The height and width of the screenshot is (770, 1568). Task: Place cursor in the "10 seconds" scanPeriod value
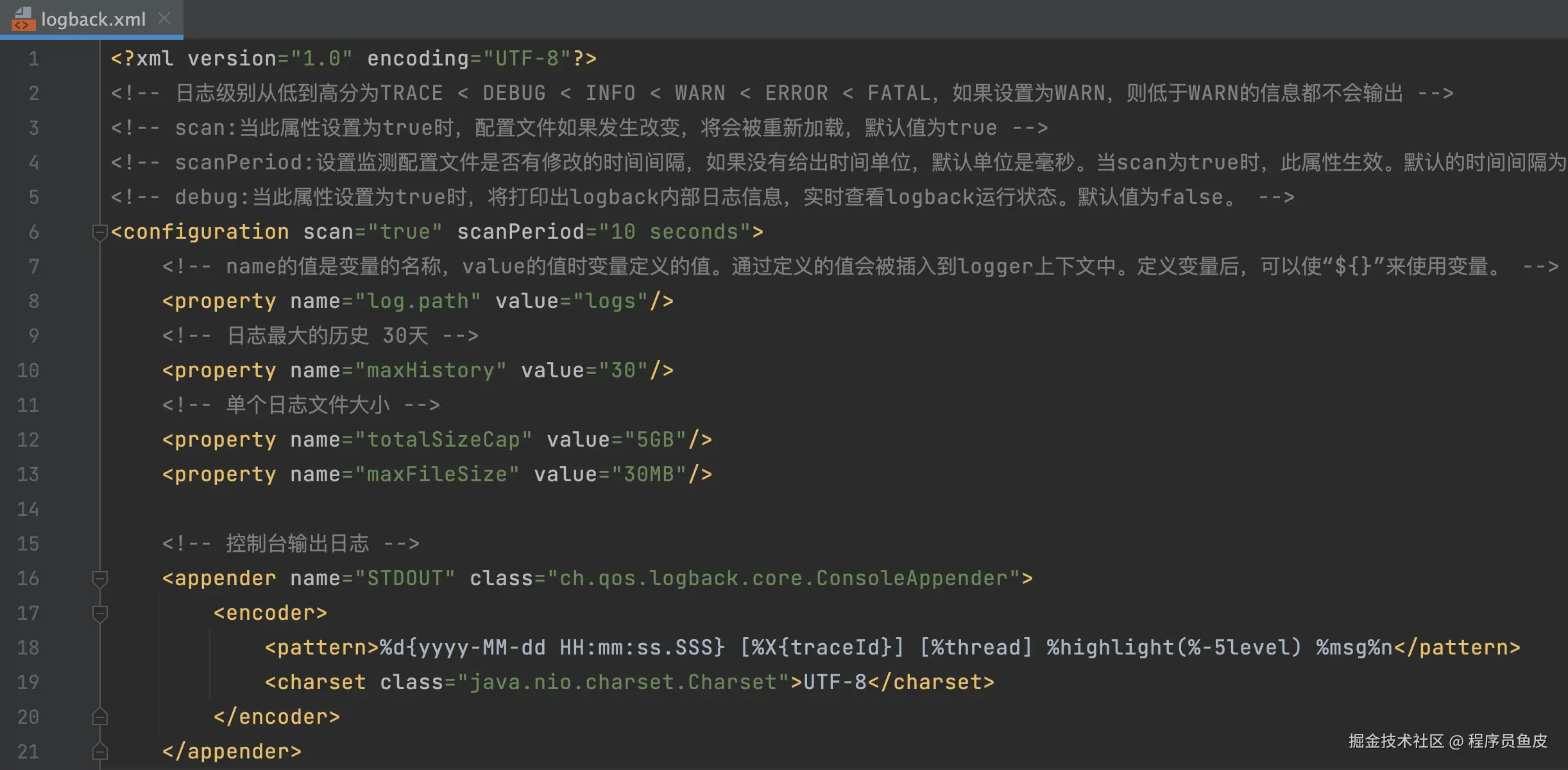[674, 232]
